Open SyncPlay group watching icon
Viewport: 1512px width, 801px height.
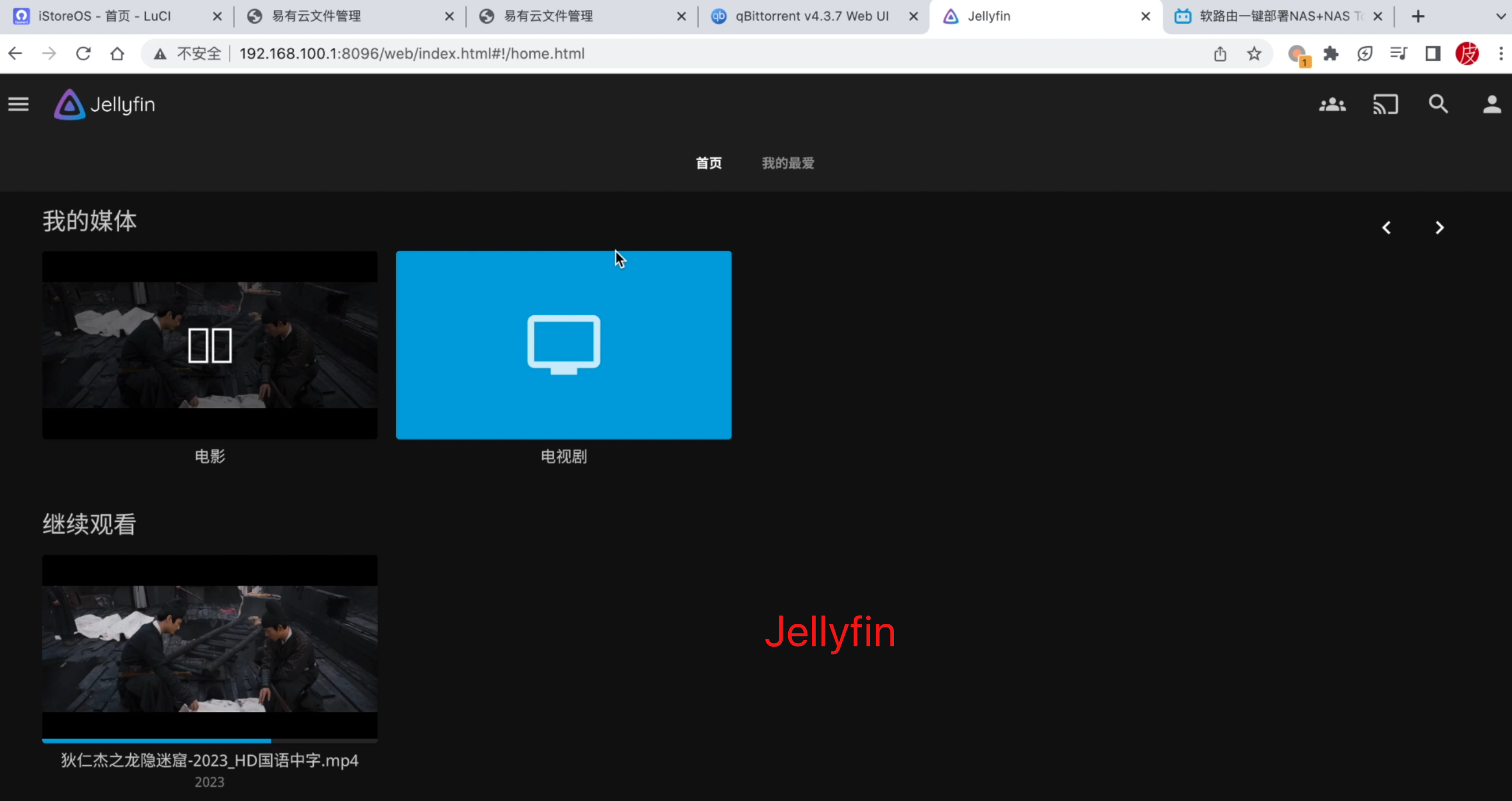(1332, 104)
